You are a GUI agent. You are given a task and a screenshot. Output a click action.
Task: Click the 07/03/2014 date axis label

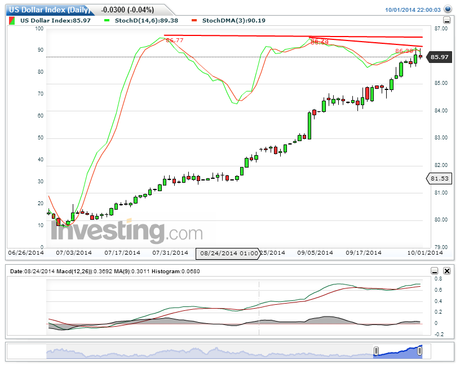(x=74, y=253)
